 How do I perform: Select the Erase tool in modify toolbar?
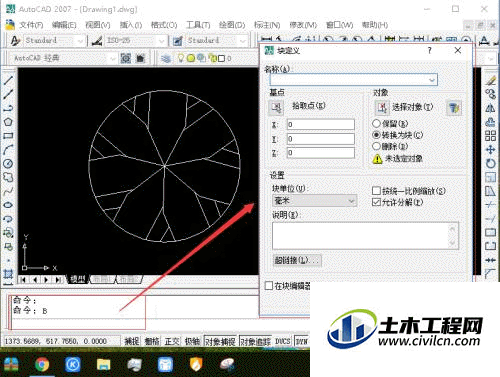(x=490, y=80)
